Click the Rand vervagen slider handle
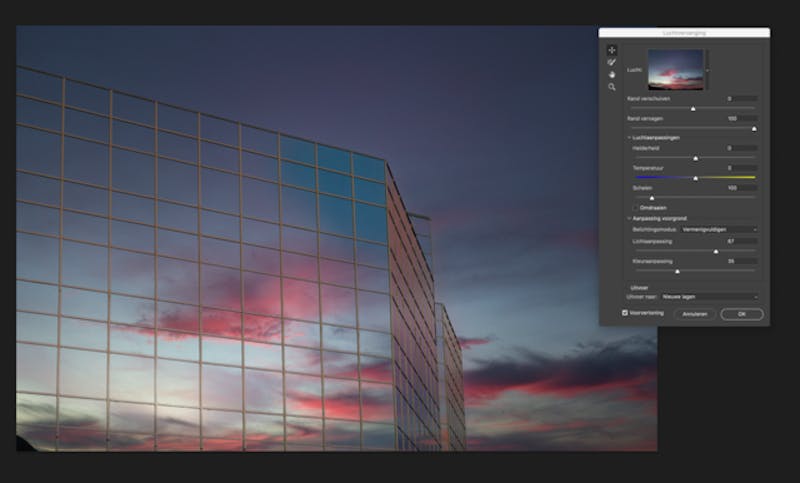Viewport: 800px width, 483px height. 754,129
